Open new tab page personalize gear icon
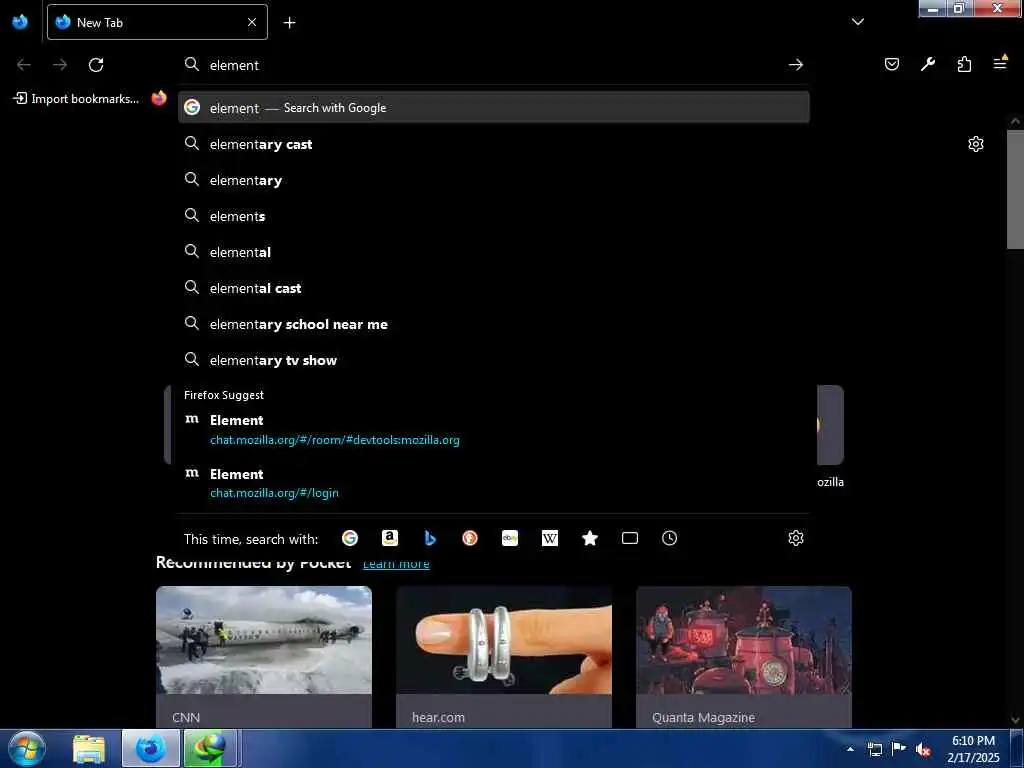The height and width of the screenshot is (768, 1024). (976, 144)
